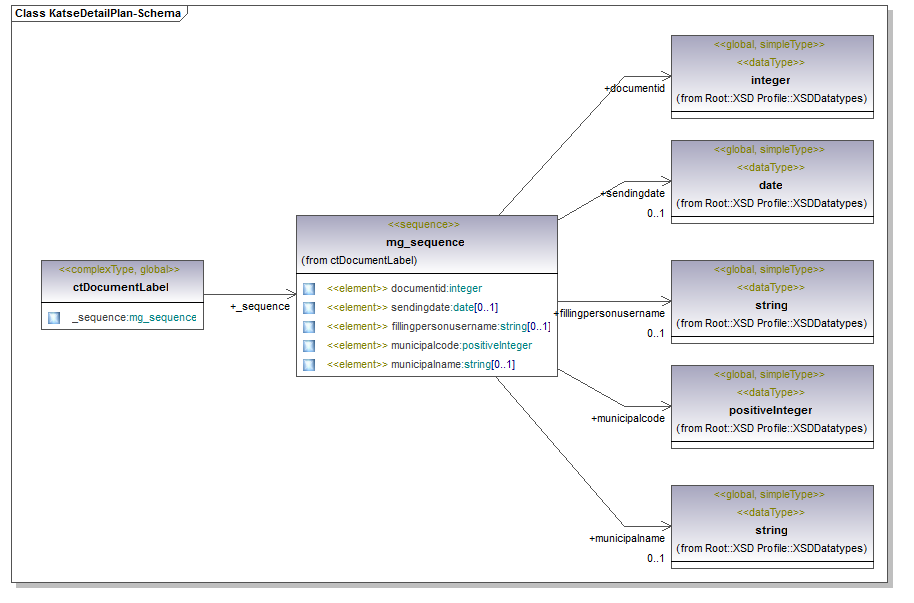Select the icon beside fillingpersonusername element
The image size is (914, 603).
click(309, 327)
